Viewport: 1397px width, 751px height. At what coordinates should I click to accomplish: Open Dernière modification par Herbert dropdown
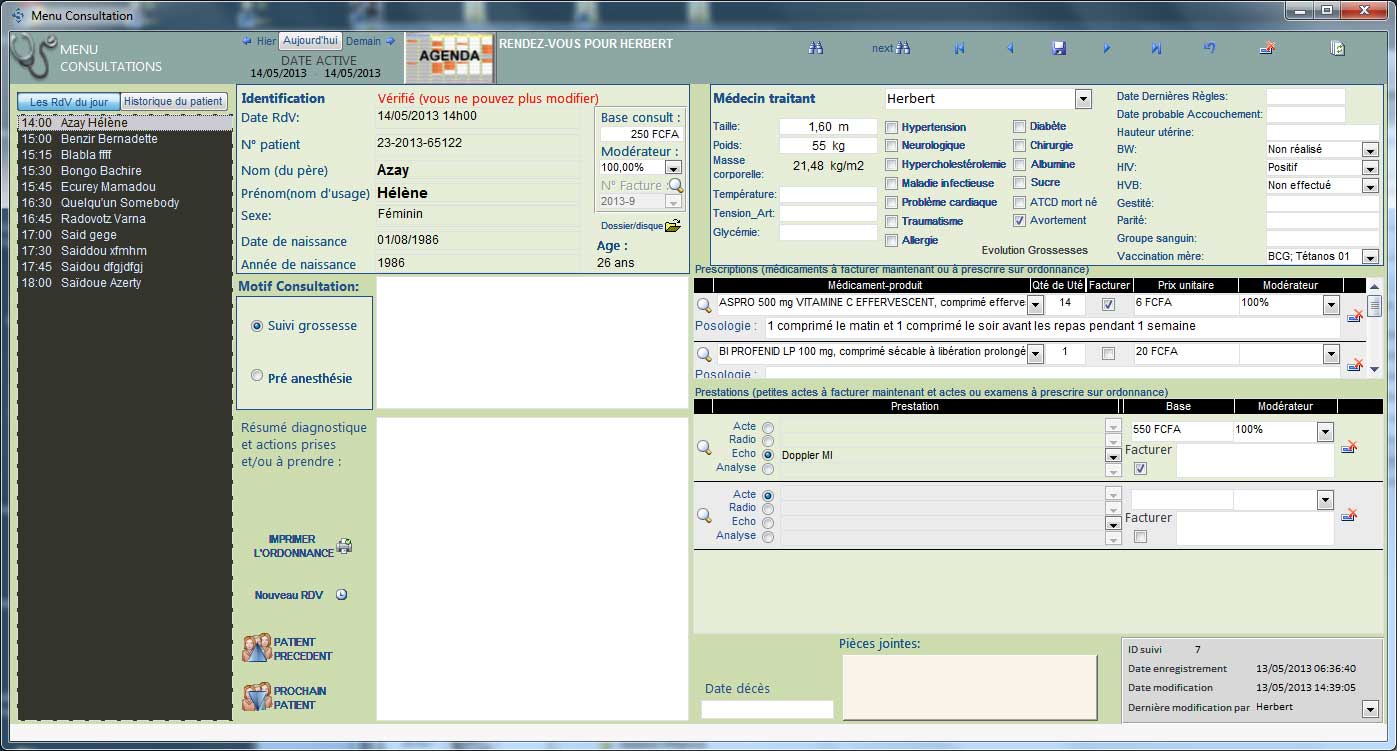click(x=1370, y=709)
